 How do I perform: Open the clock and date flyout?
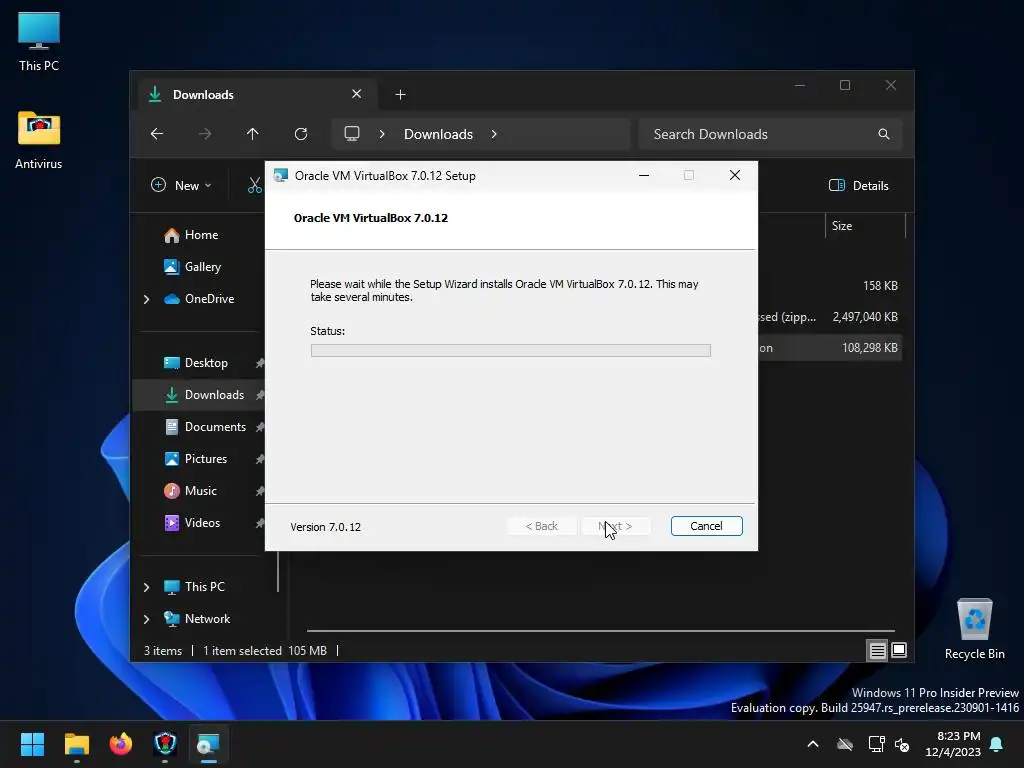pos(953,744)
